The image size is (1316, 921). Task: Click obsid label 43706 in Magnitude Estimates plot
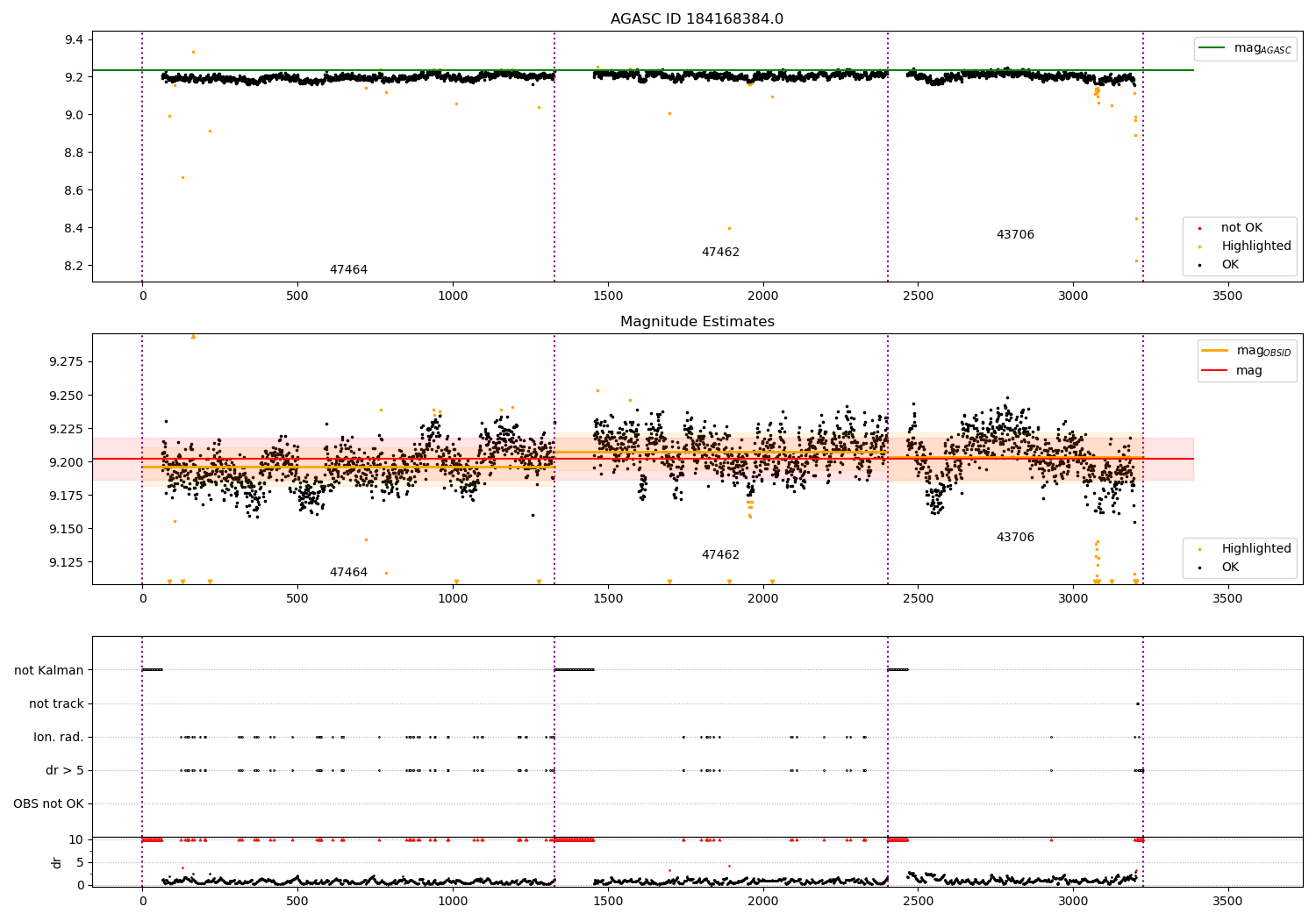point(1015,538)
